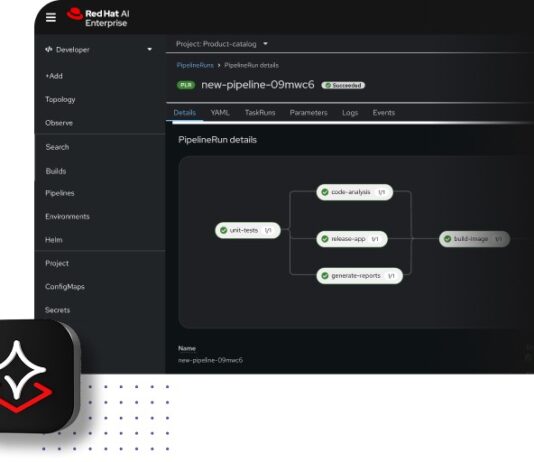Select Search in the sidebar

pyautogui.click(x=57, y=147)
